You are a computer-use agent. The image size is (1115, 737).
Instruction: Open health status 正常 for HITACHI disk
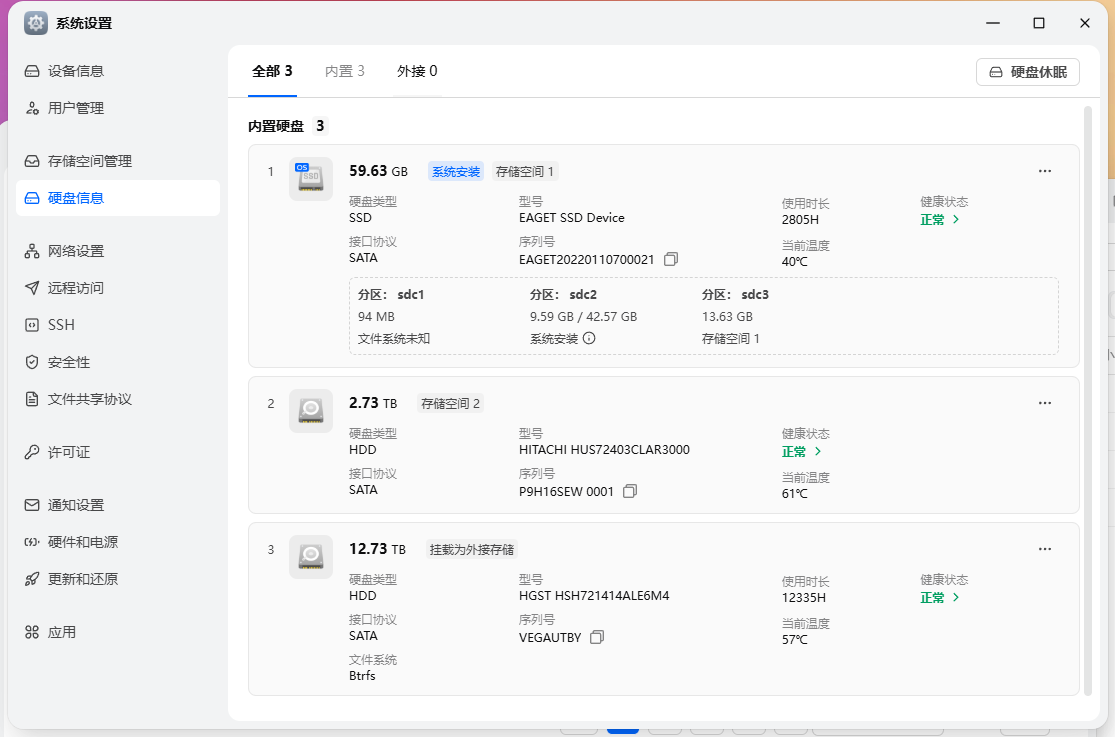click(x=801, y=451)
